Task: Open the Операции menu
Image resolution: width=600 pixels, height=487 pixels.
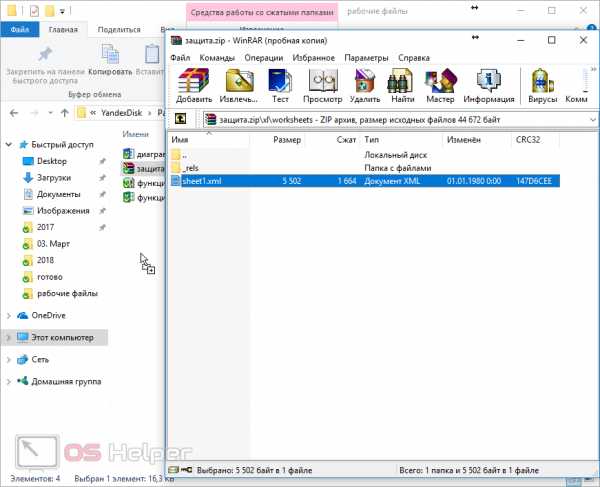Action: tap(264, 58)
